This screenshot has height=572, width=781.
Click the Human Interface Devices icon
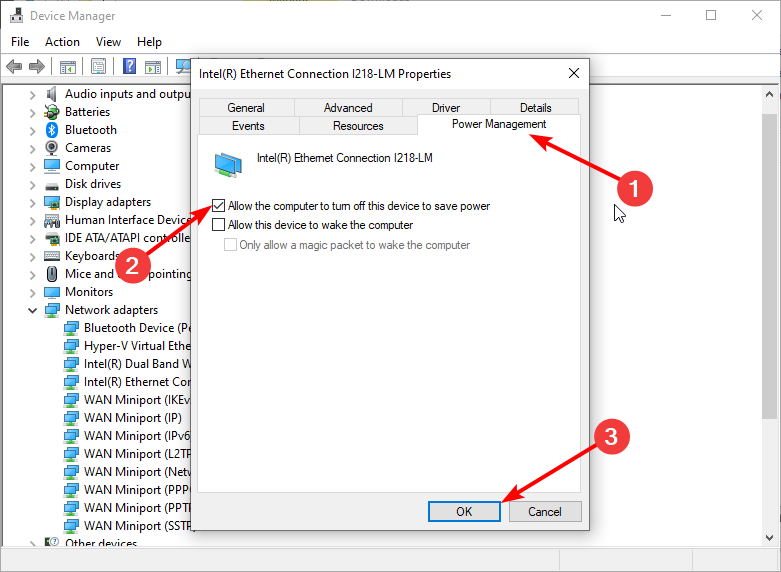(52, 220)
